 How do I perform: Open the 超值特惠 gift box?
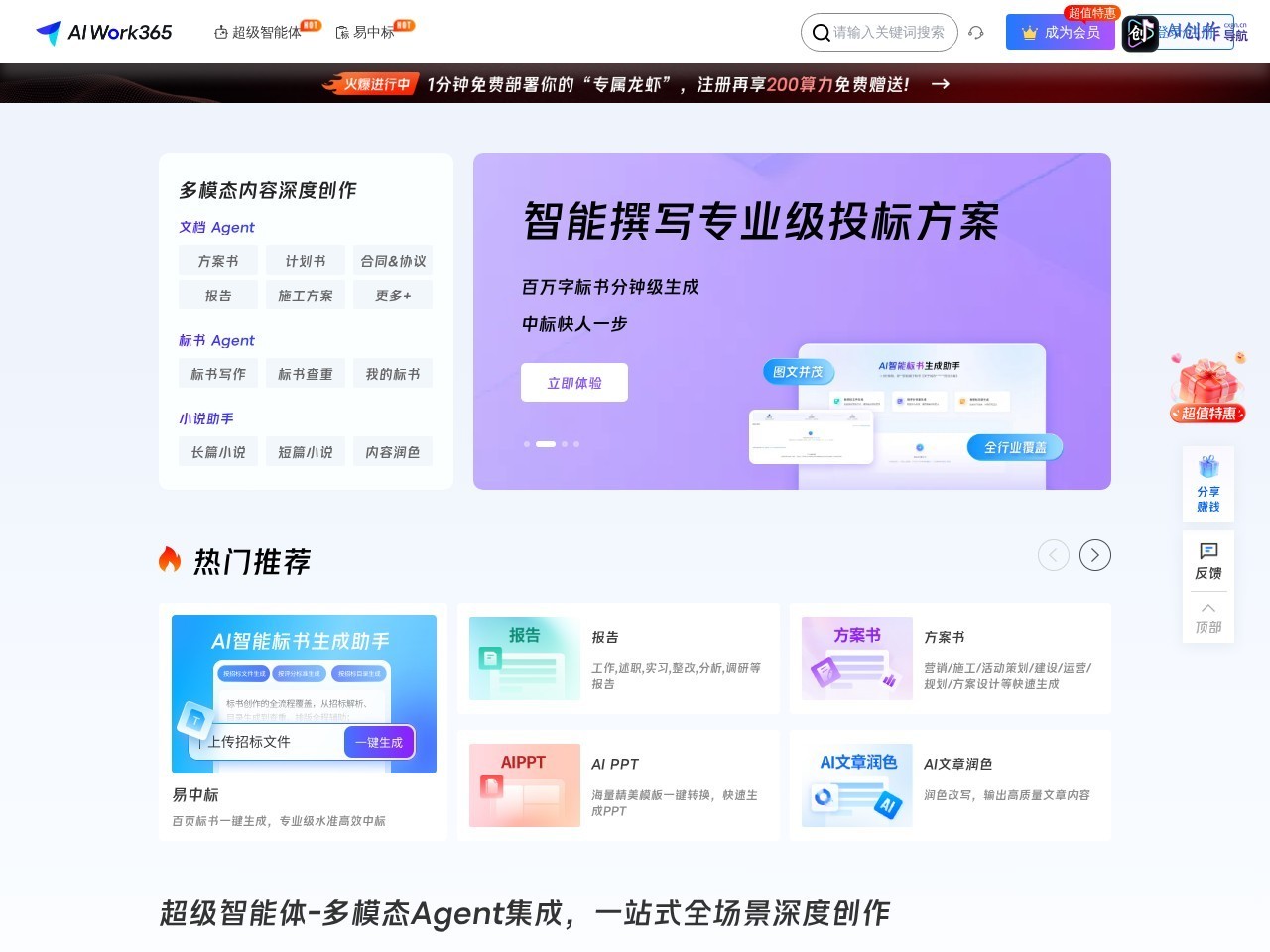click(1207, 388)
